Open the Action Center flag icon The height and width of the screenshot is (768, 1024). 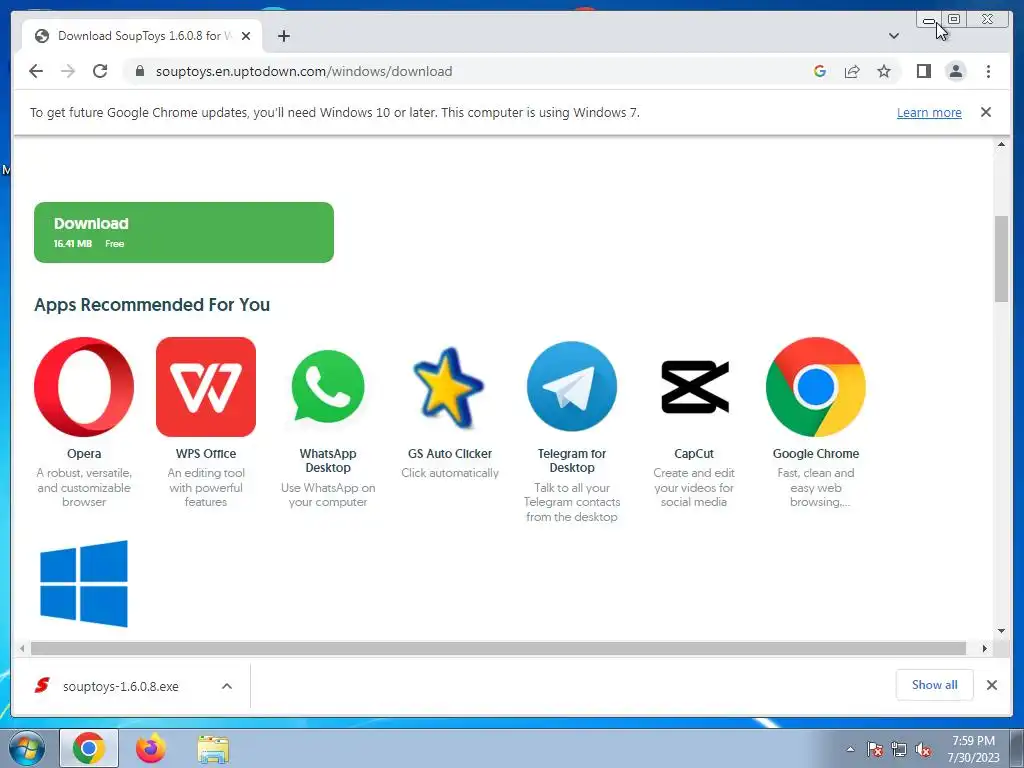pos(875,750)
